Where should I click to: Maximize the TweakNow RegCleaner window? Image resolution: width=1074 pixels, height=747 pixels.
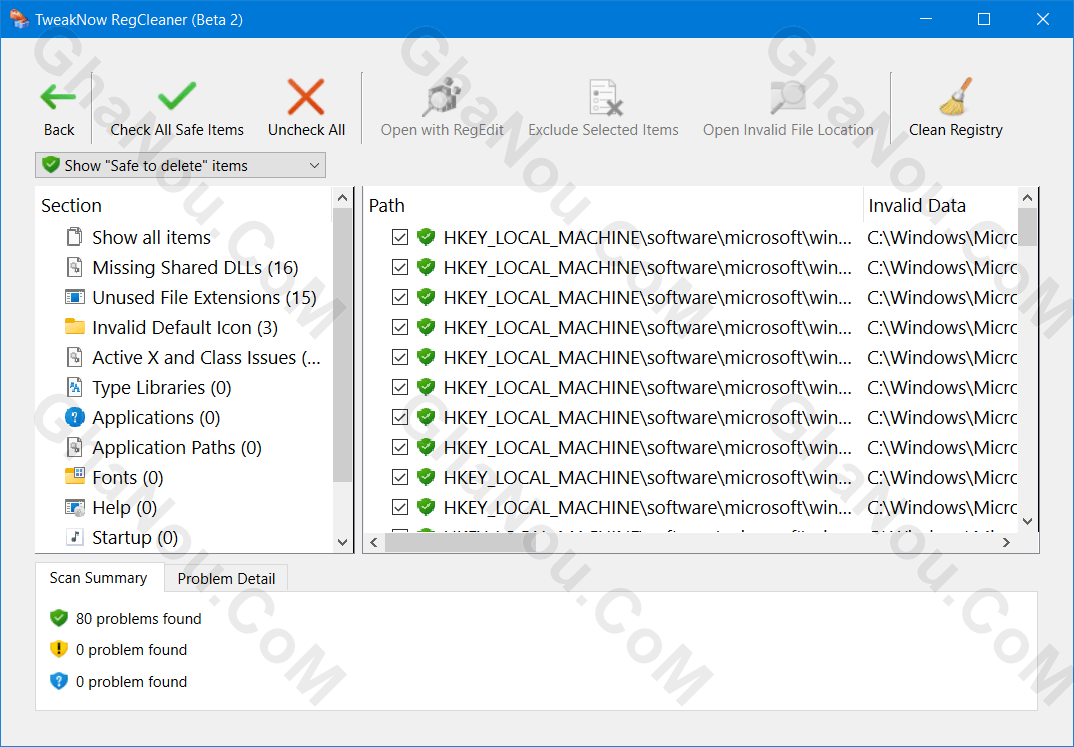tap(984, 19)
